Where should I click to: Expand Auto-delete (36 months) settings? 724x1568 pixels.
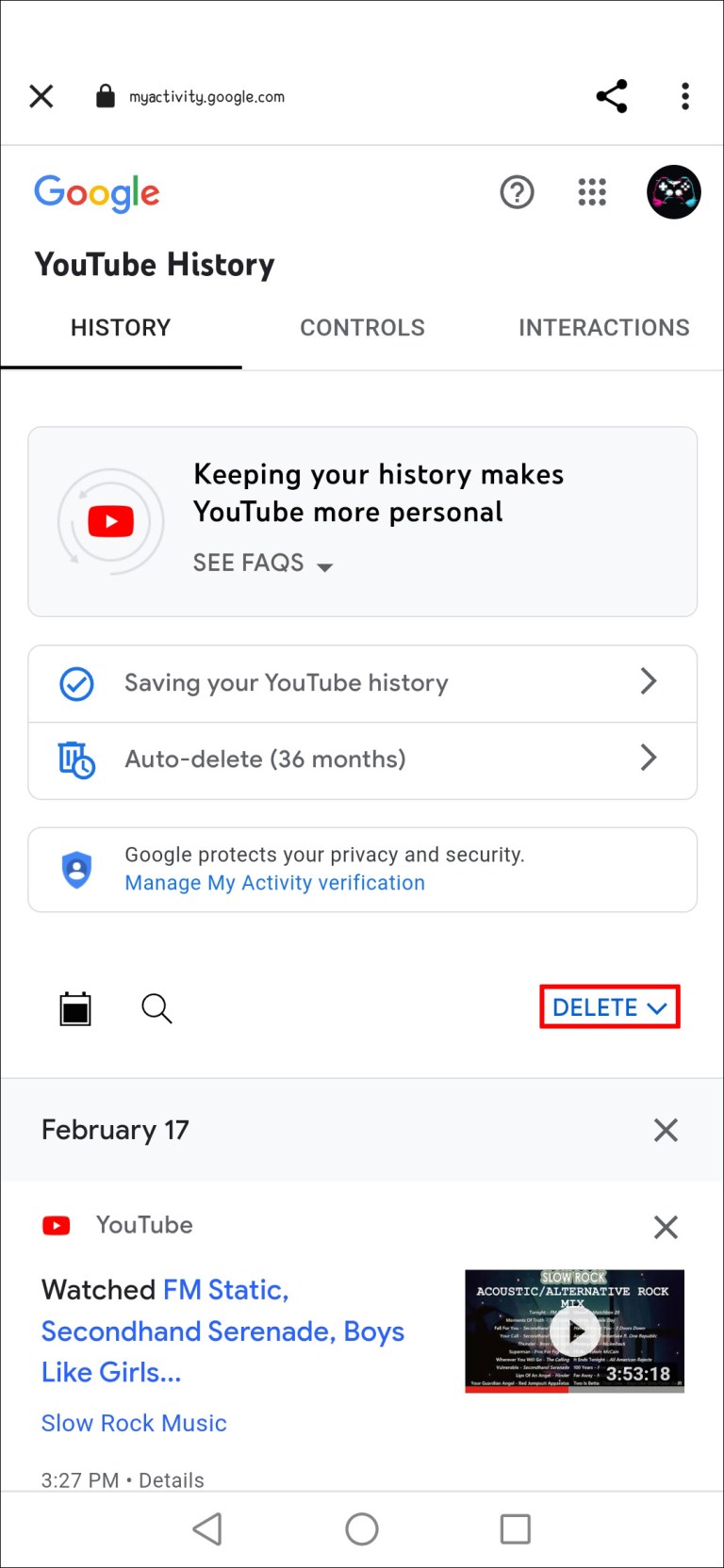(362, 759)
